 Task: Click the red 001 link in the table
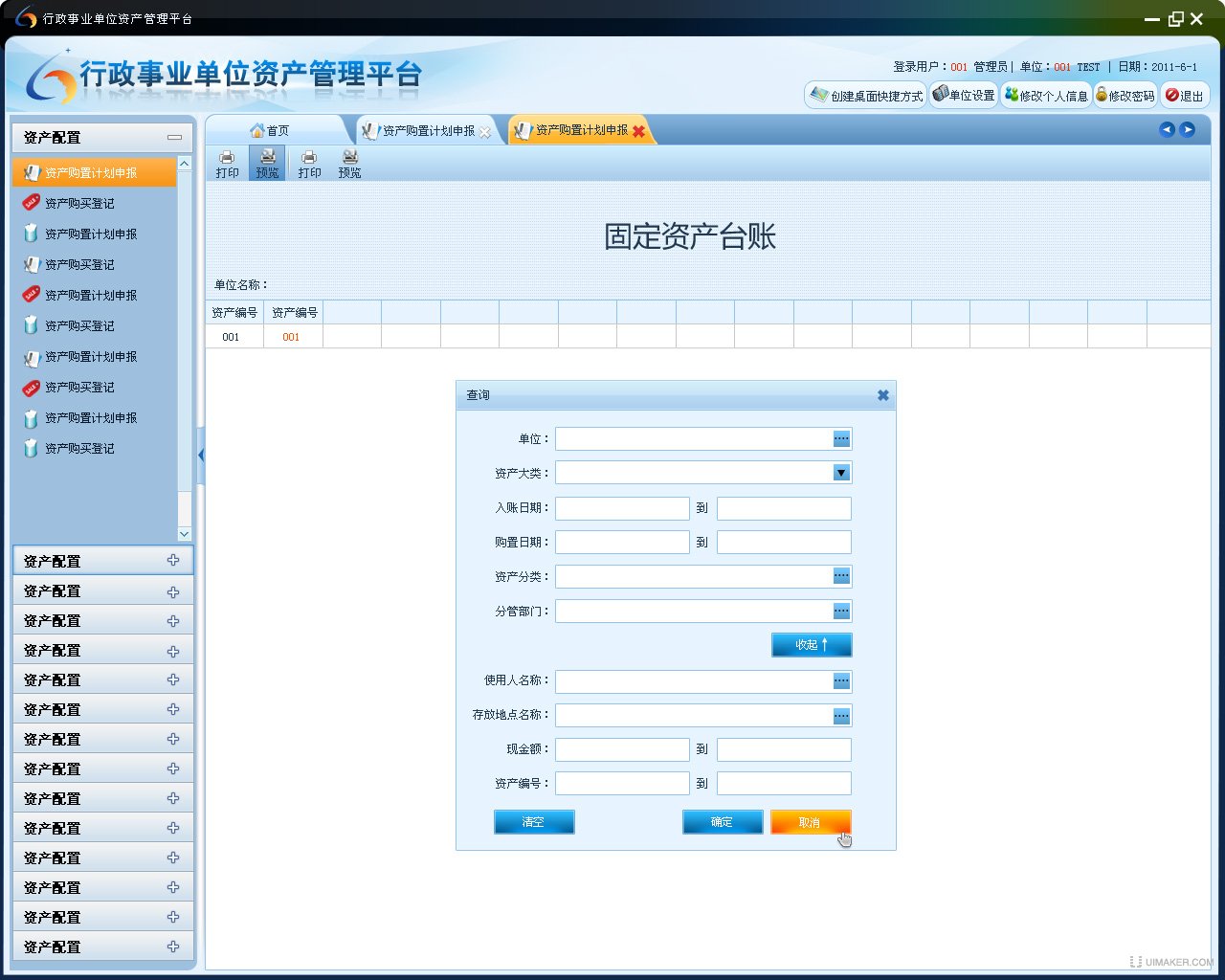point(291,337)
